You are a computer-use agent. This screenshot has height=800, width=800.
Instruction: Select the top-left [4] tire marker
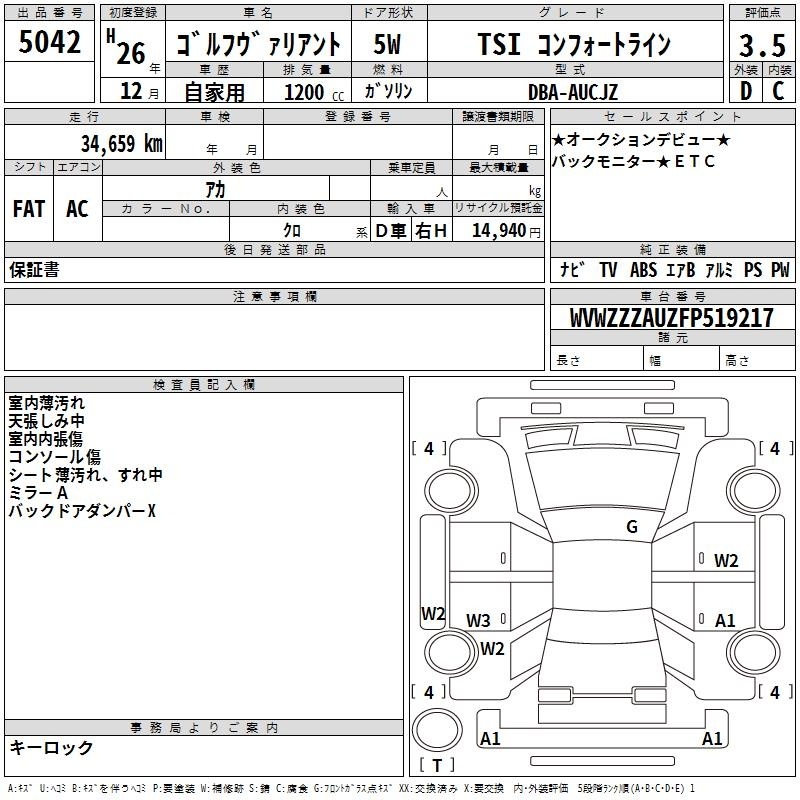tap(429, 449)
